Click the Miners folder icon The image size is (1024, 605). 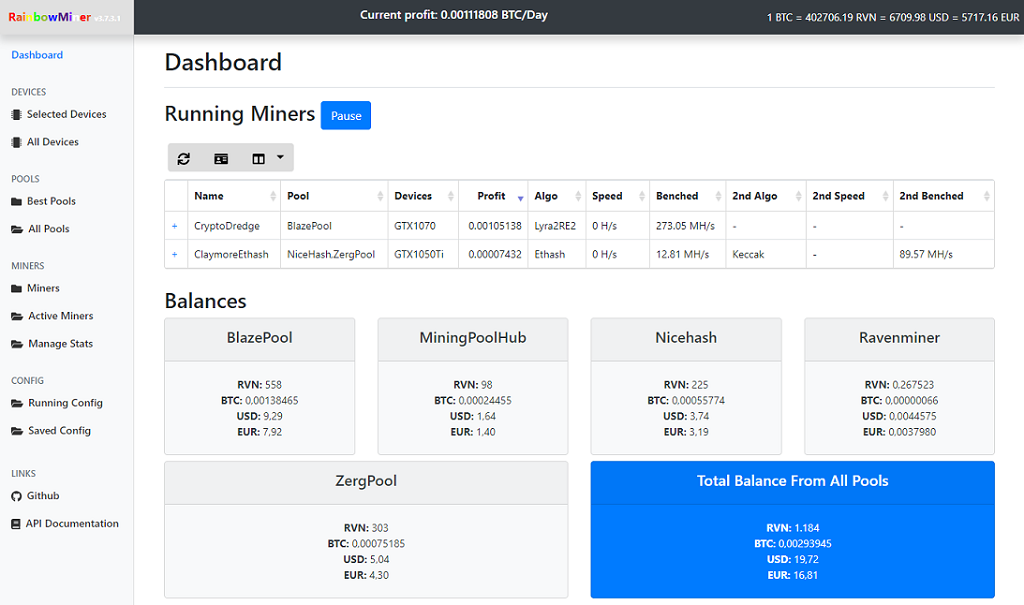[x=16, y=288]
